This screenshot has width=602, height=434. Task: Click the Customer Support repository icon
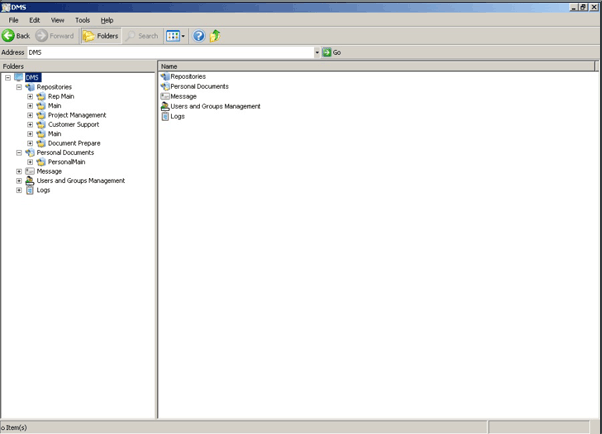[41, 124]
